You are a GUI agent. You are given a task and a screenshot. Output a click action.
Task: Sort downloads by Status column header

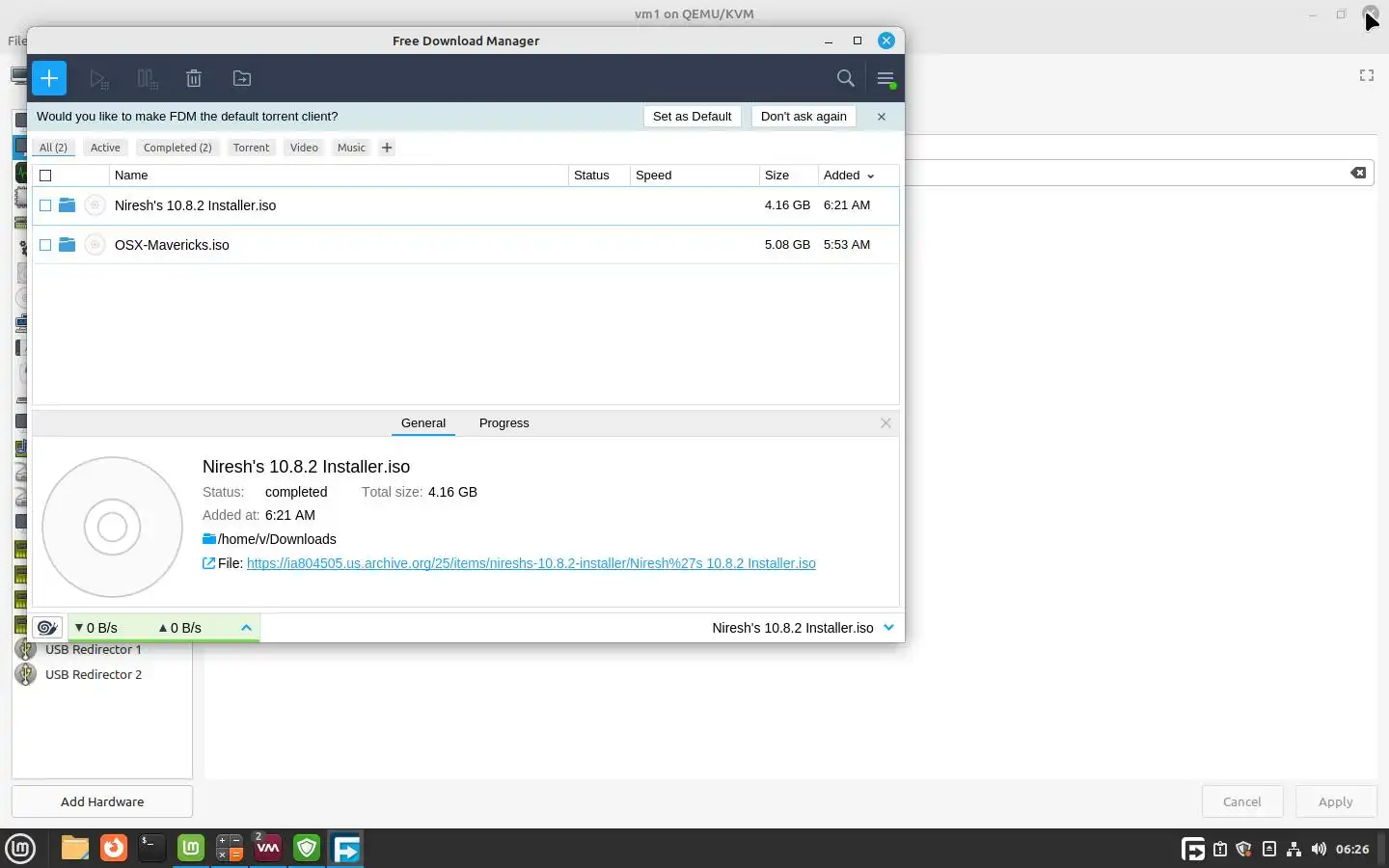(x=599, y=176)
